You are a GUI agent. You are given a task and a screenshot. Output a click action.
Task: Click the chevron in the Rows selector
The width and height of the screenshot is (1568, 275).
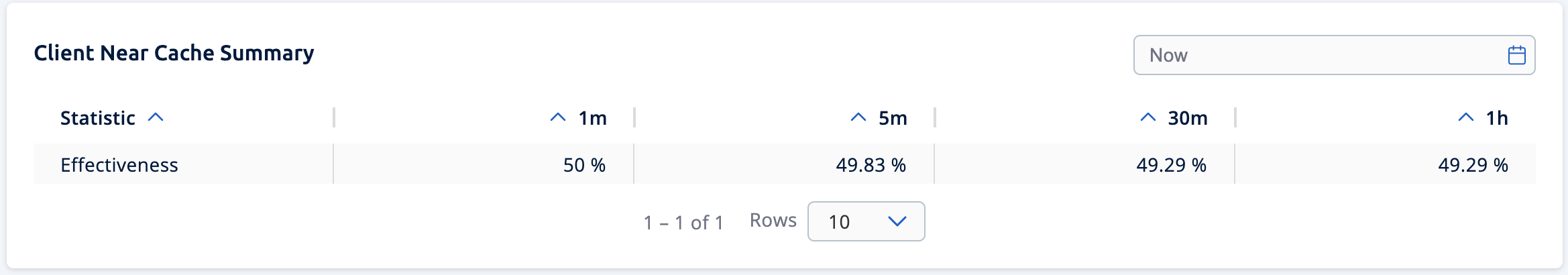tap(897, 221)
